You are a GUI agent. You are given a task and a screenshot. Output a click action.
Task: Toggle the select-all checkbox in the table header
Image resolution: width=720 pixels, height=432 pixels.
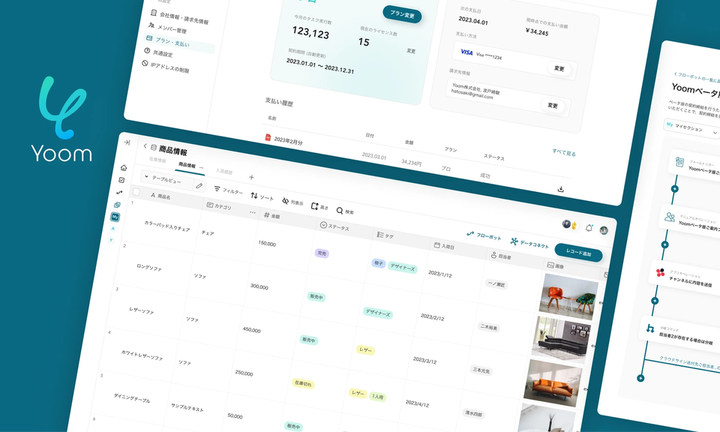pyautogui.click(x=136, y=191)
